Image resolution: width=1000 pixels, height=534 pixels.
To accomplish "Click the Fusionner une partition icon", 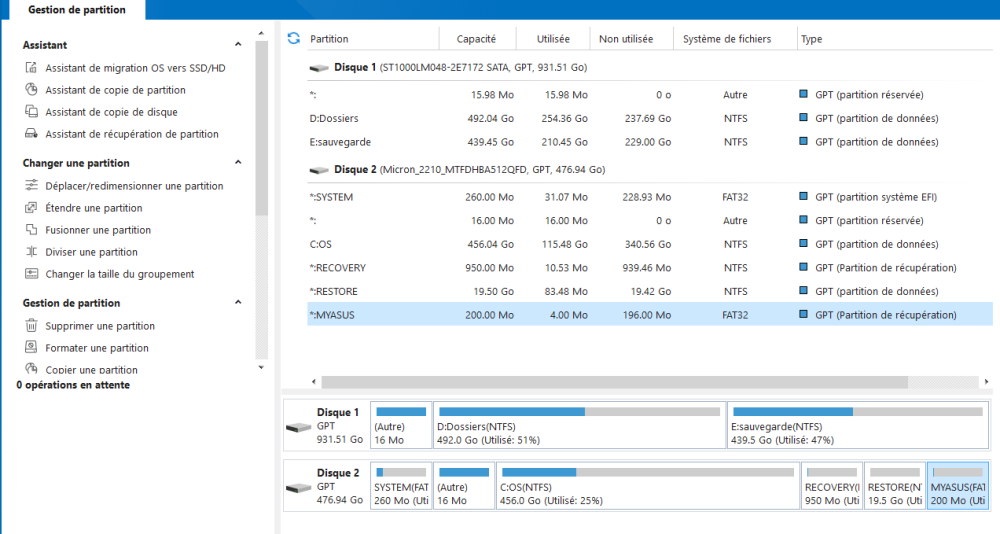I will [x=31, y=230].
